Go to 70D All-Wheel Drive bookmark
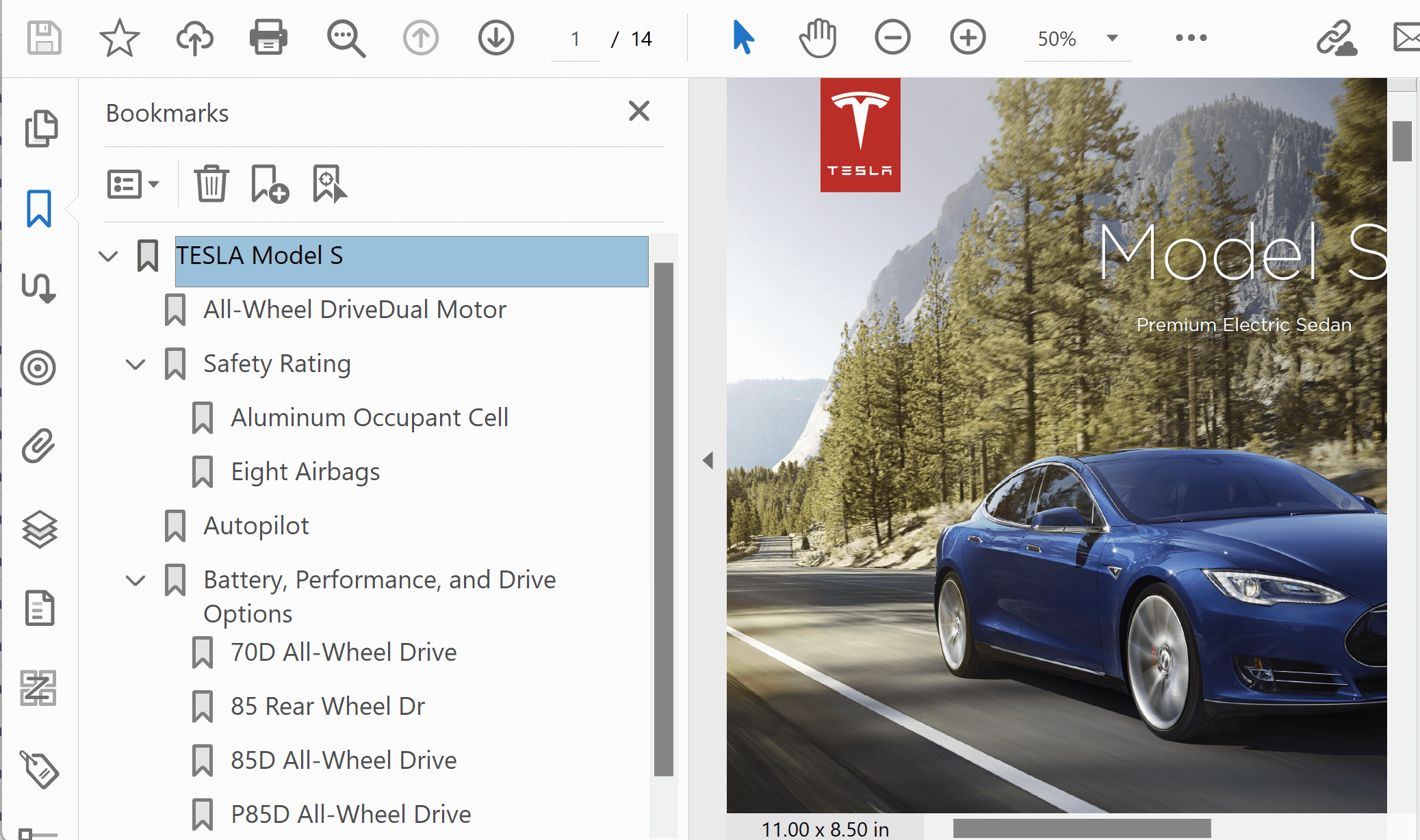 pos(344,653)
